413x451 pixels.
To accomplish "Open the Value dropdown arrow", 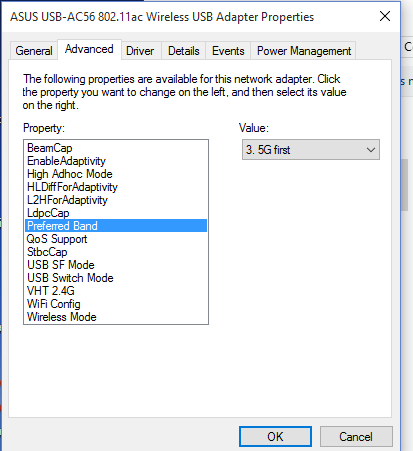I will 371,150.
